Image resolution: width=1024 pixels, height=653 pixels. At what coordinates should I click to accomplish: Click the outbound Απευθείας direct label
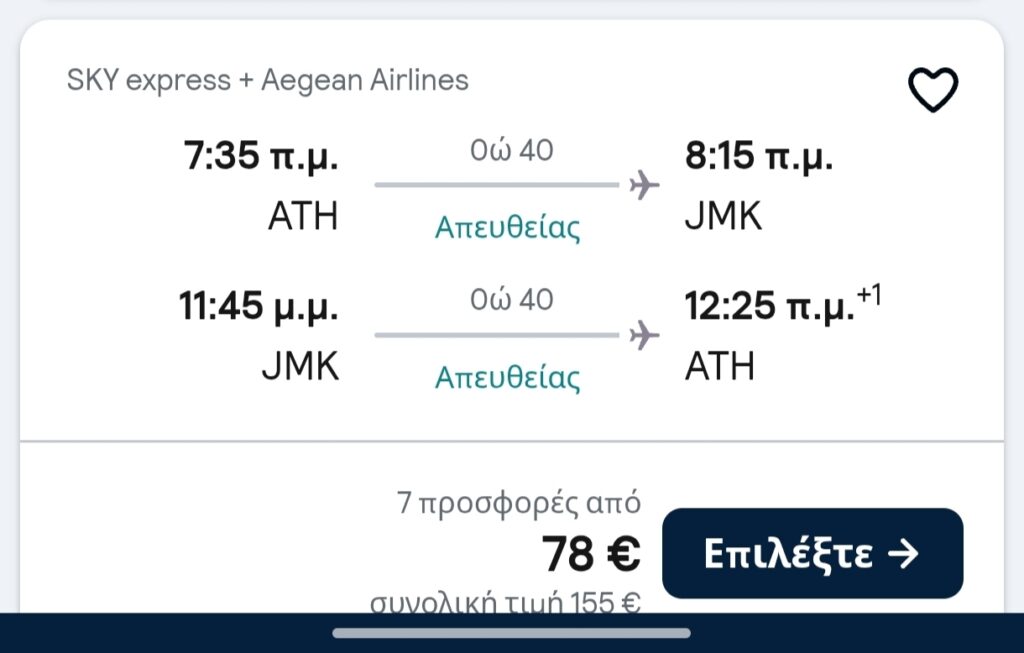507,228
